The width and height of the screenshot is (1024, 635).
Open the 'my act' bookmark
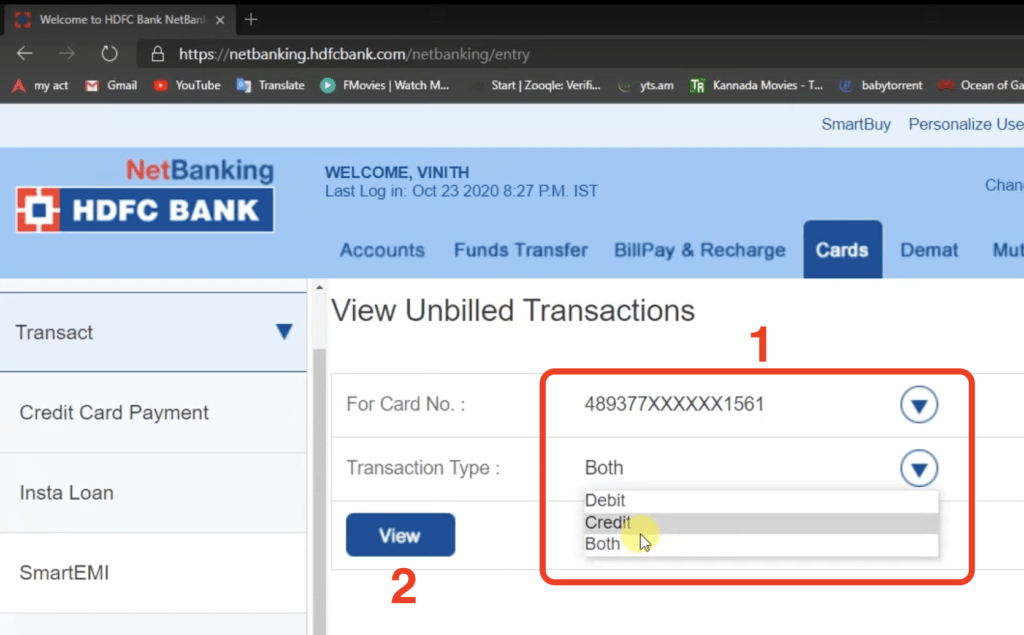(x=40, y=85)
